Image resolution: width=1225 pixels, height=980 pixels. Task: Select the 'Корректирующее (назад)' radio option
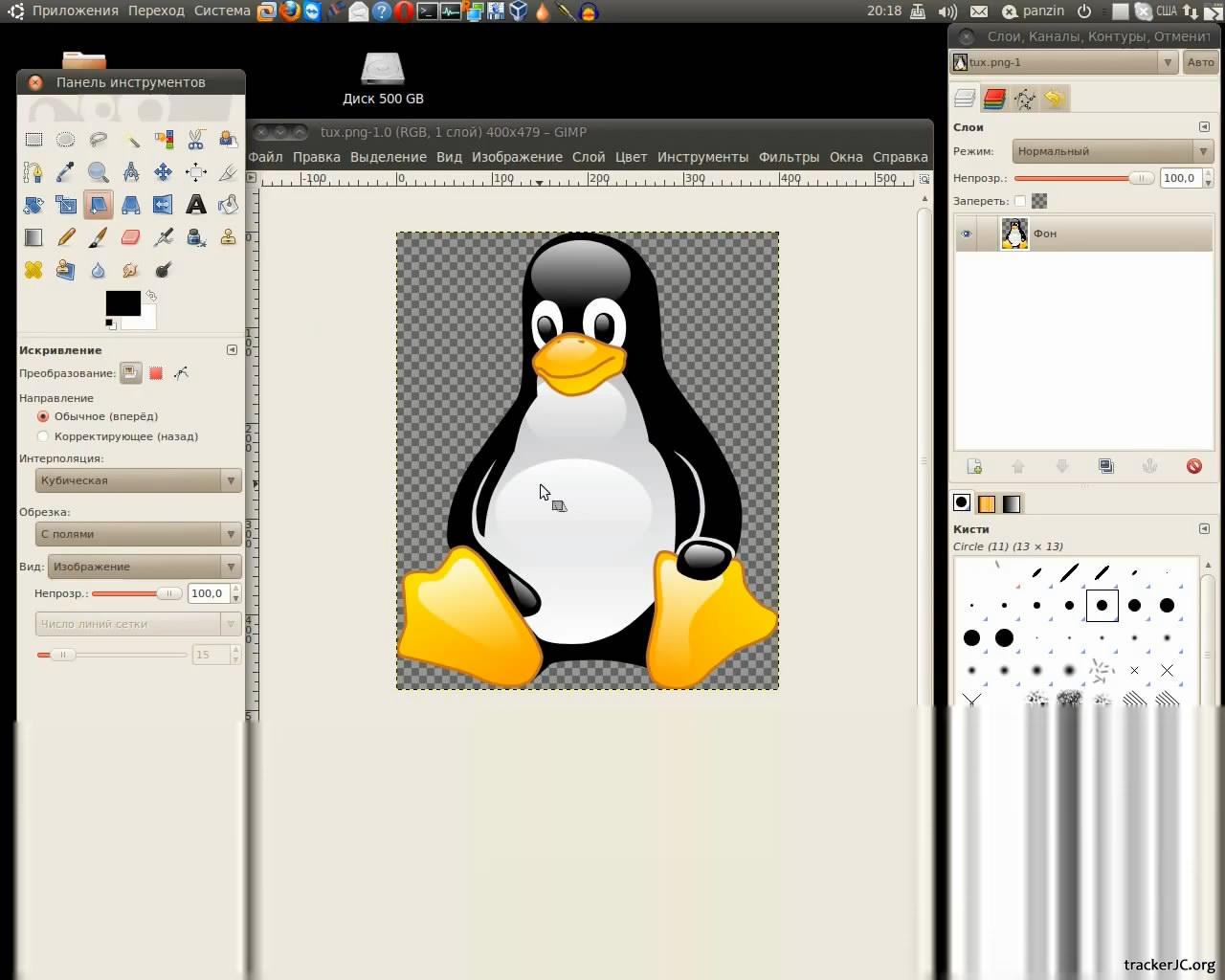(43, 436)
